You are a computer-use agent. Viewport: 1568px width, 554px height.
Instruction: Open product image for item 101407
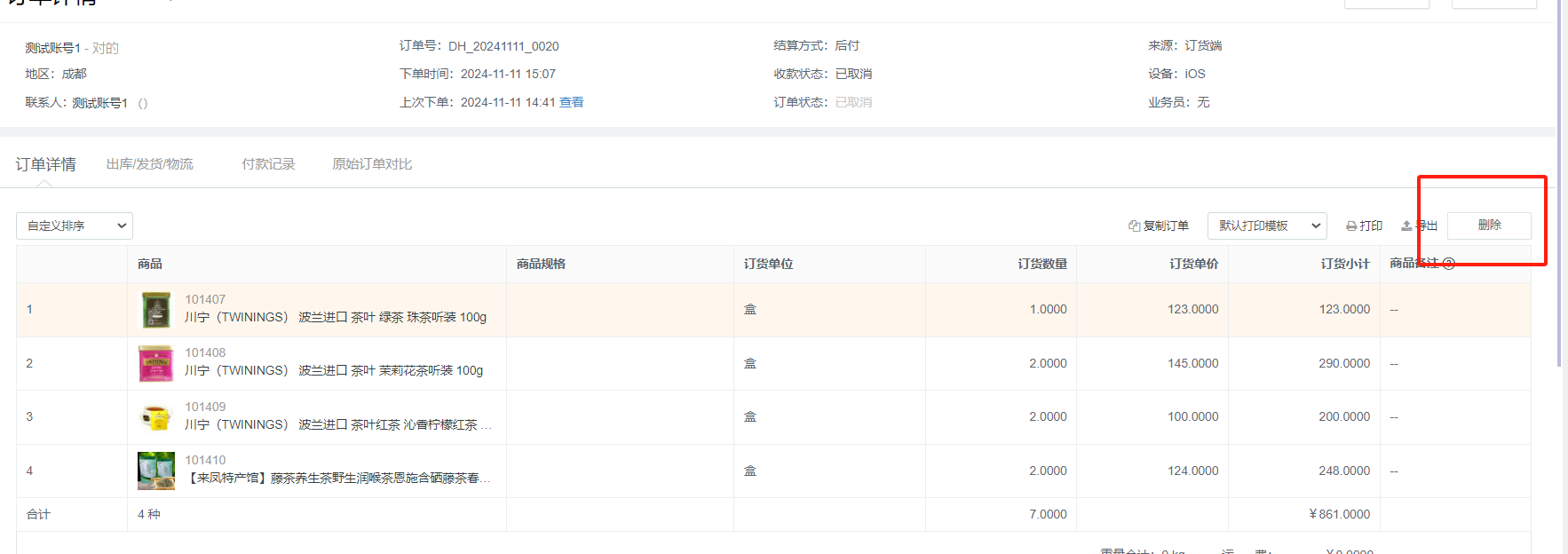156,309
